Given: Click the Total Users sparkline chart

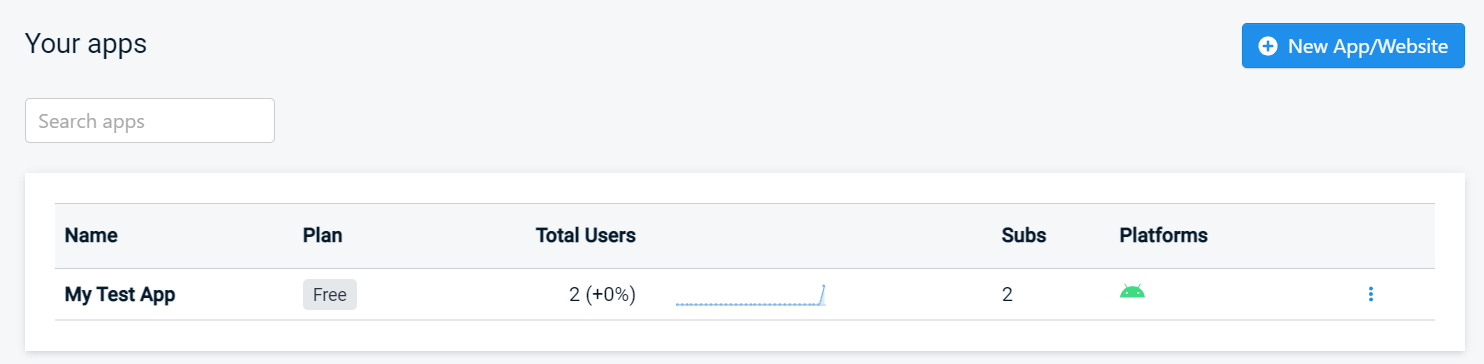Looking at the screenshot, I should (750, 295).
